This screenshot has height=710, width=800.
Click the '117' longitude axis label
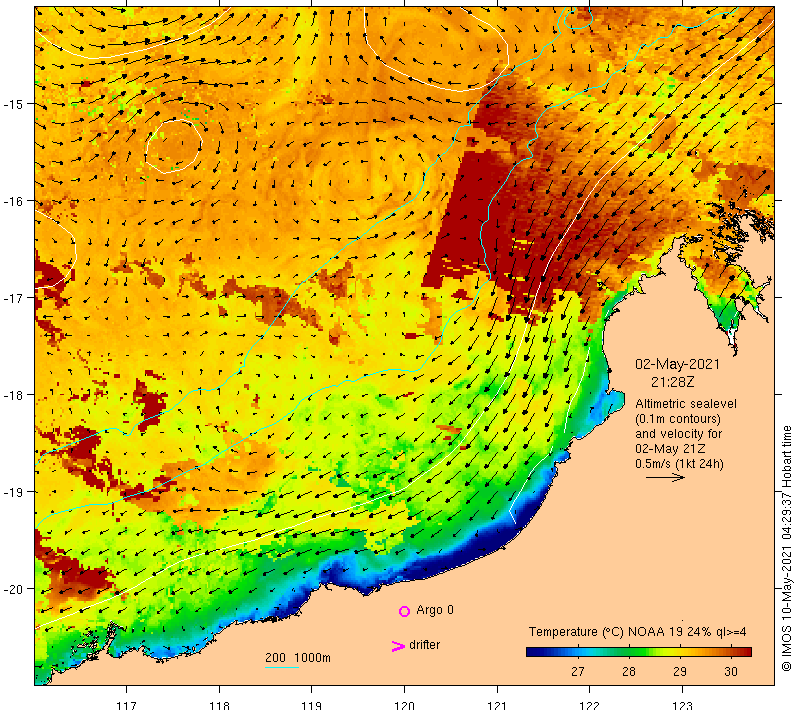coord(127,705)
